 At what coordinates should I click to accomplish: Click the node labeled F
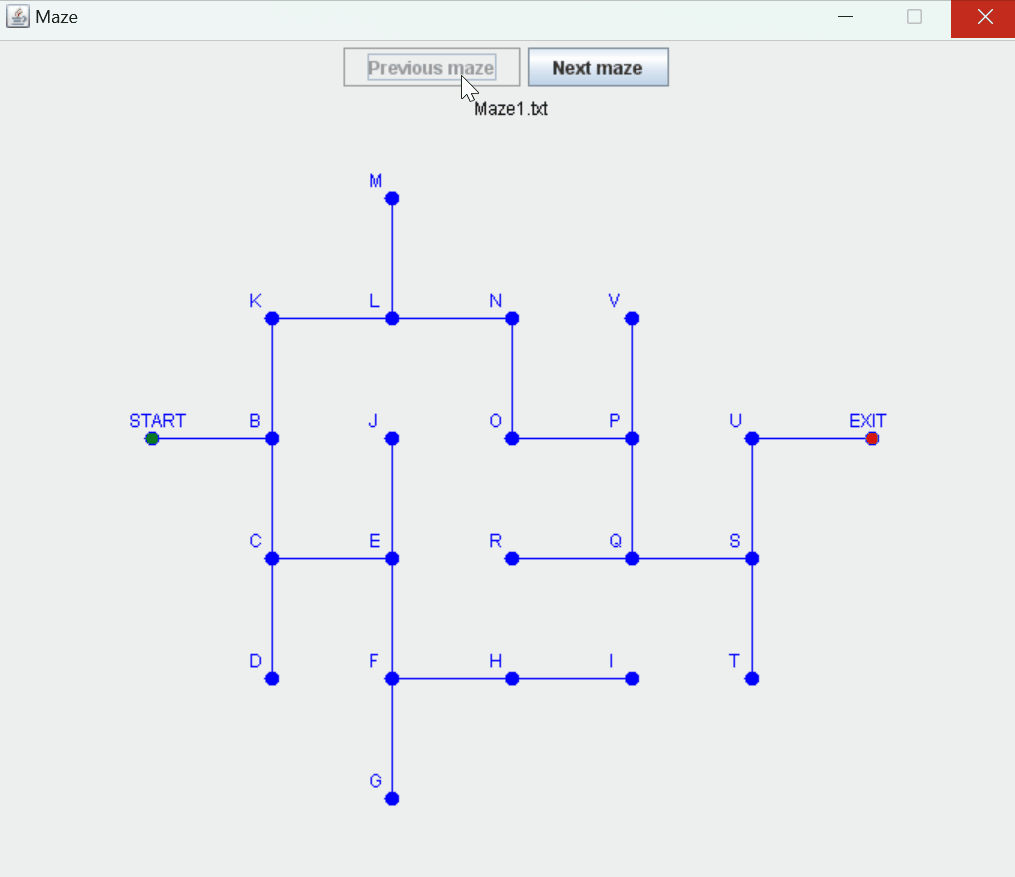(x=392, y=678)
